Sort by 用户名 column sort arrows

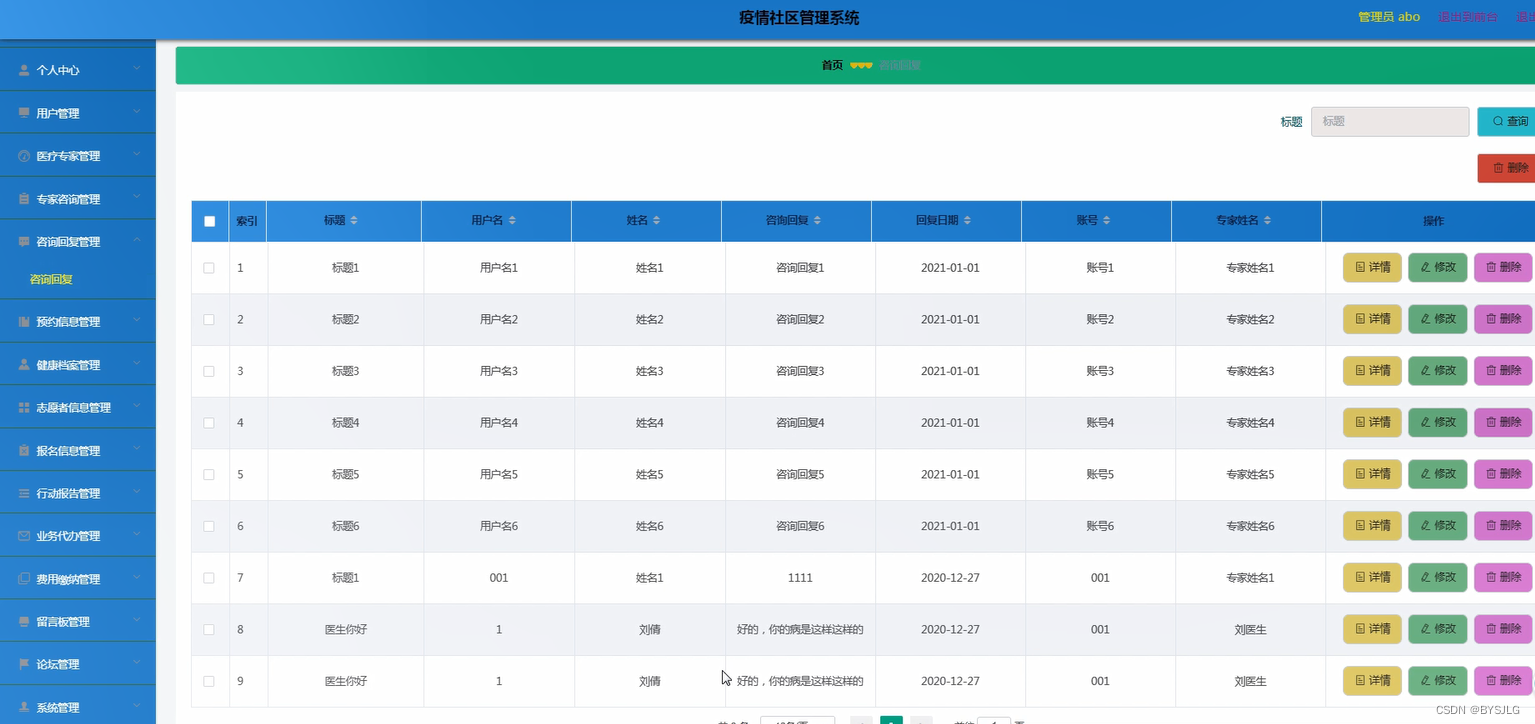[x=512, y=220]
